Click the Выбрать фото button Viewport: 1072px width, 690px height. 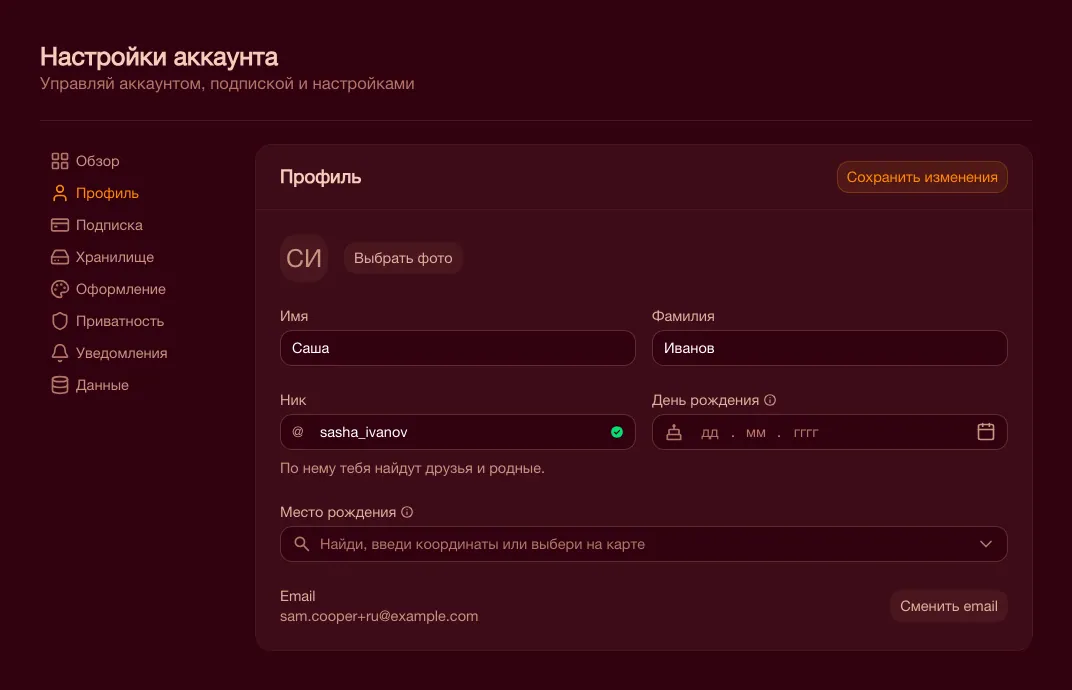(x=403, y=258)
